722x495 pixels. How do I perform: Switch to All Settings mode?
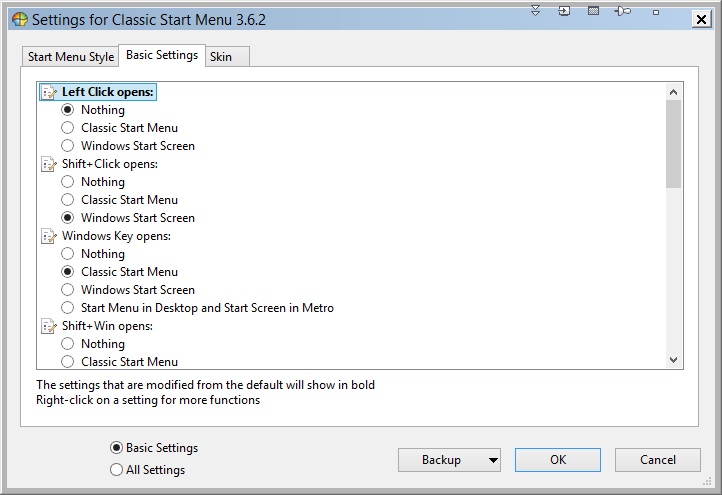pyautogui.click(x=116, y=470)
